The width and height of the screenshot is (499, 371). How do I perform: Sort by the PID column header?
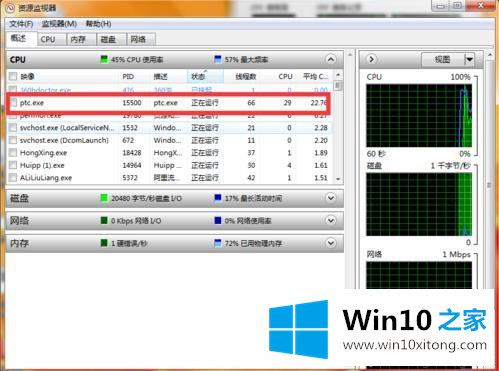coord(128,76)
